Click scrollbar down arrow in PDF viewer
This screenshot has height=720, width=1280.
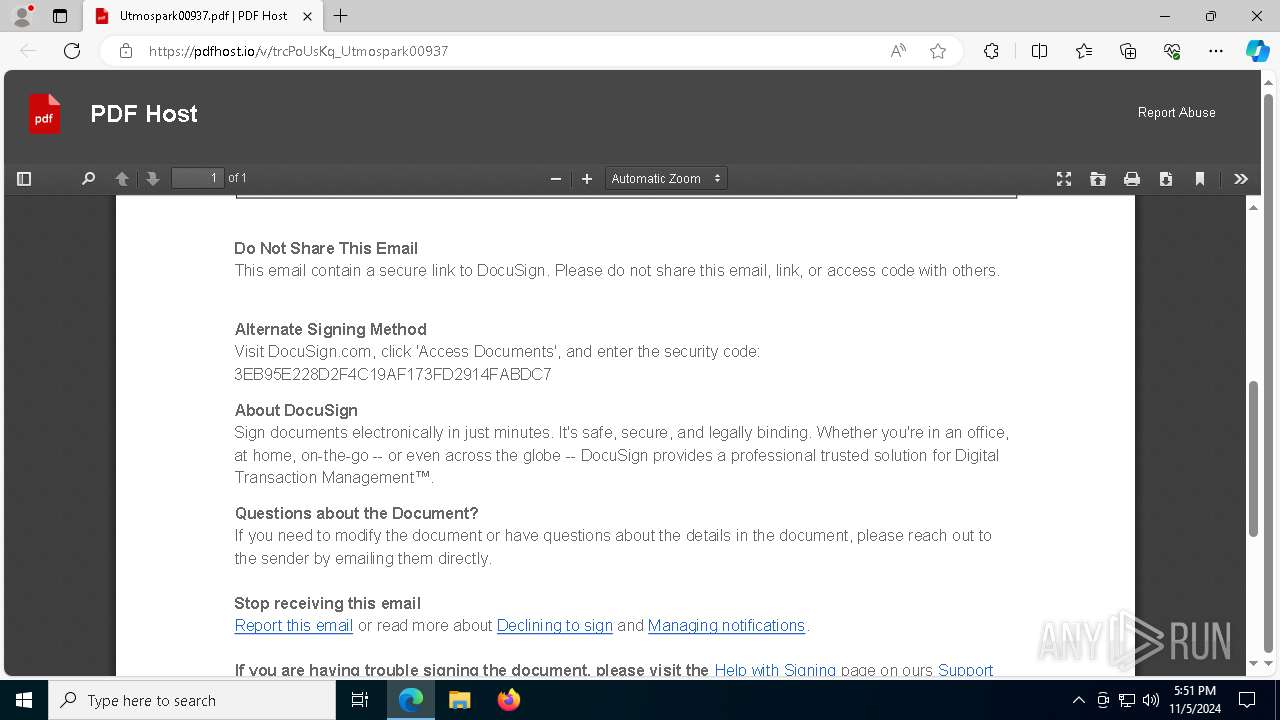(x=1254, y=663)
